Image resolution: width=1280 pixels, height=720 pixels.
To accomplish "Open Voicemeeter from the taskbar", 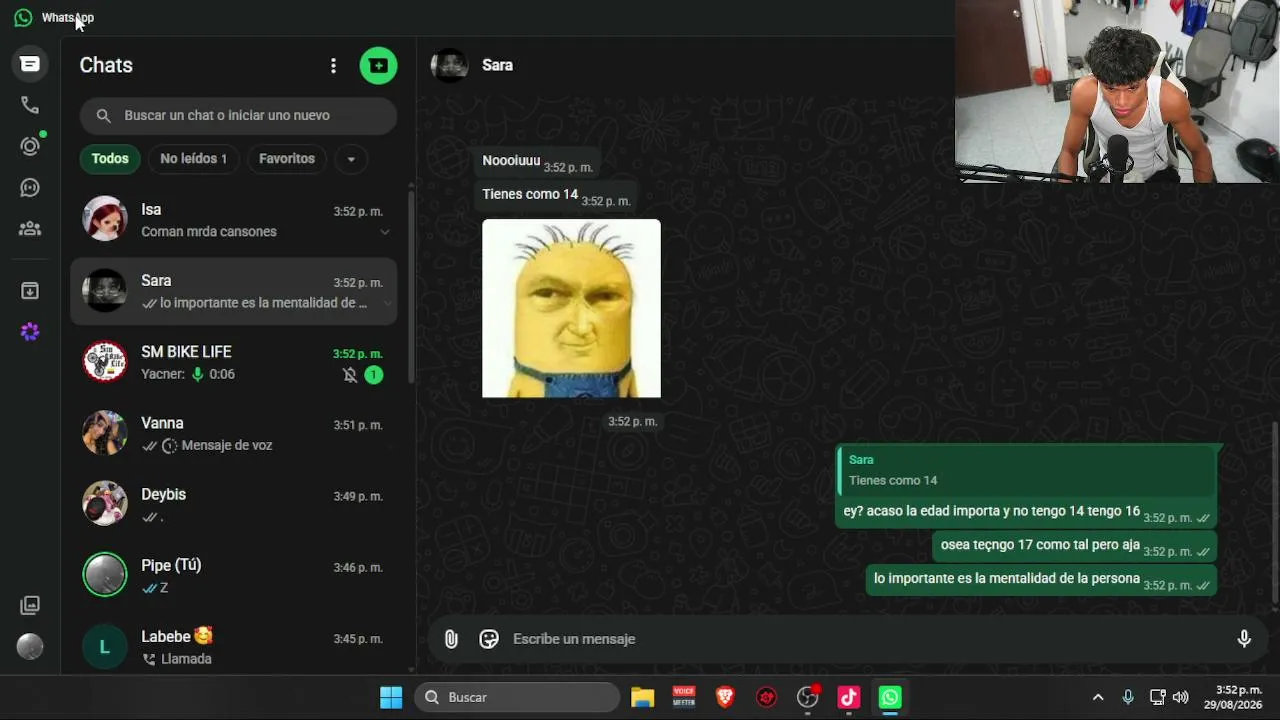I will [x=684, y=697].
